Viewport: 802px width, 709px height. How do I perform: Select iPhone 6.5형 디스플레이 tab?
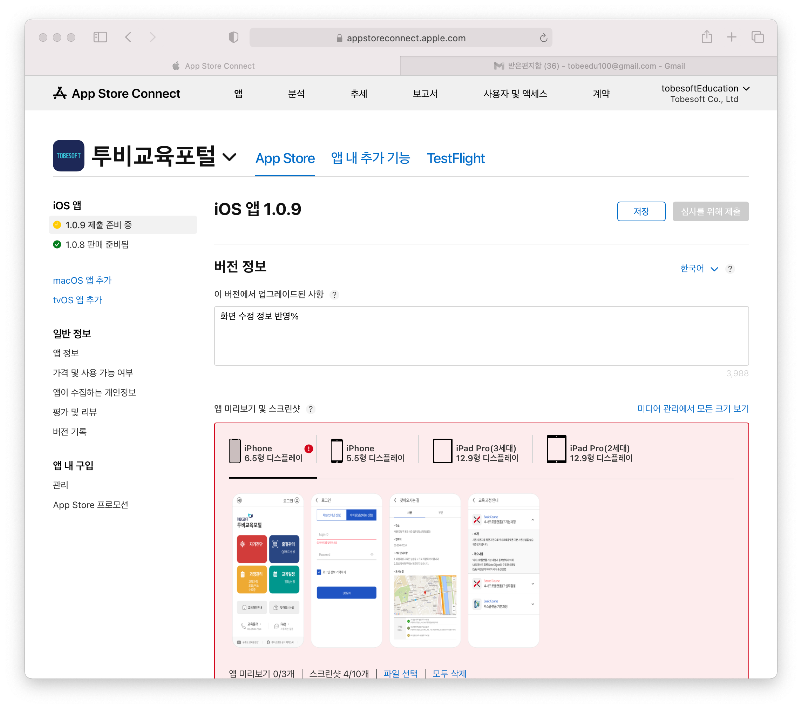tap(272, 453)
